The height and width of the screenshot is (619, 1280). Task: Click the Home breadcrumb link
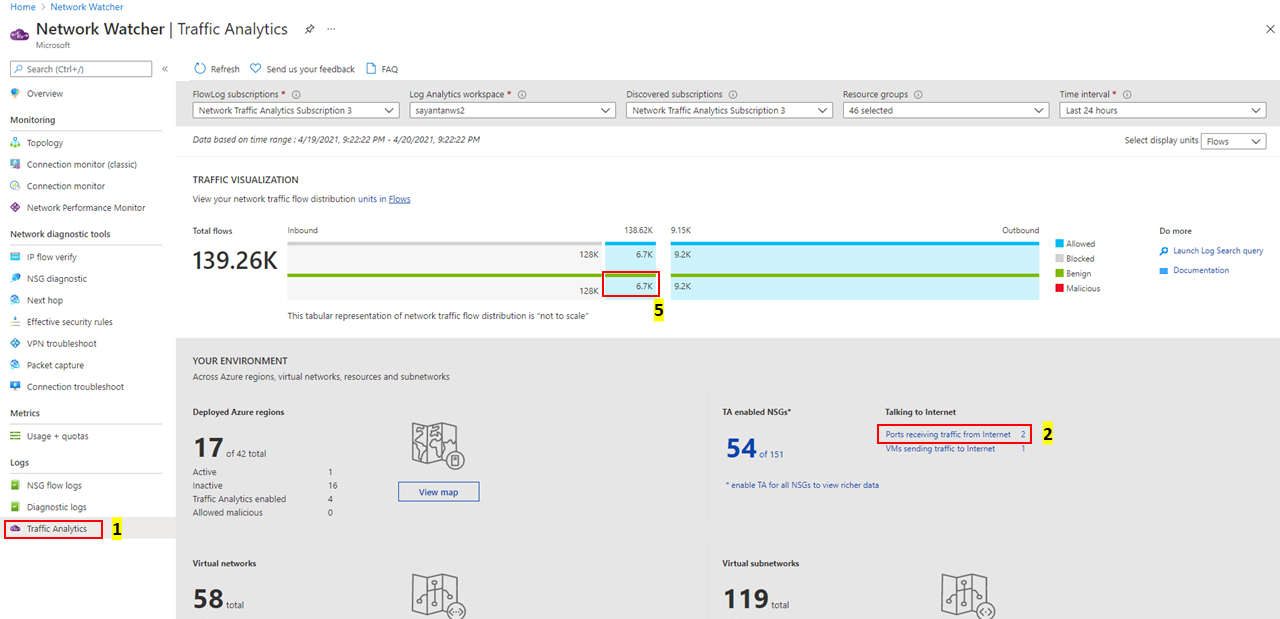click(x=22, y=7)
